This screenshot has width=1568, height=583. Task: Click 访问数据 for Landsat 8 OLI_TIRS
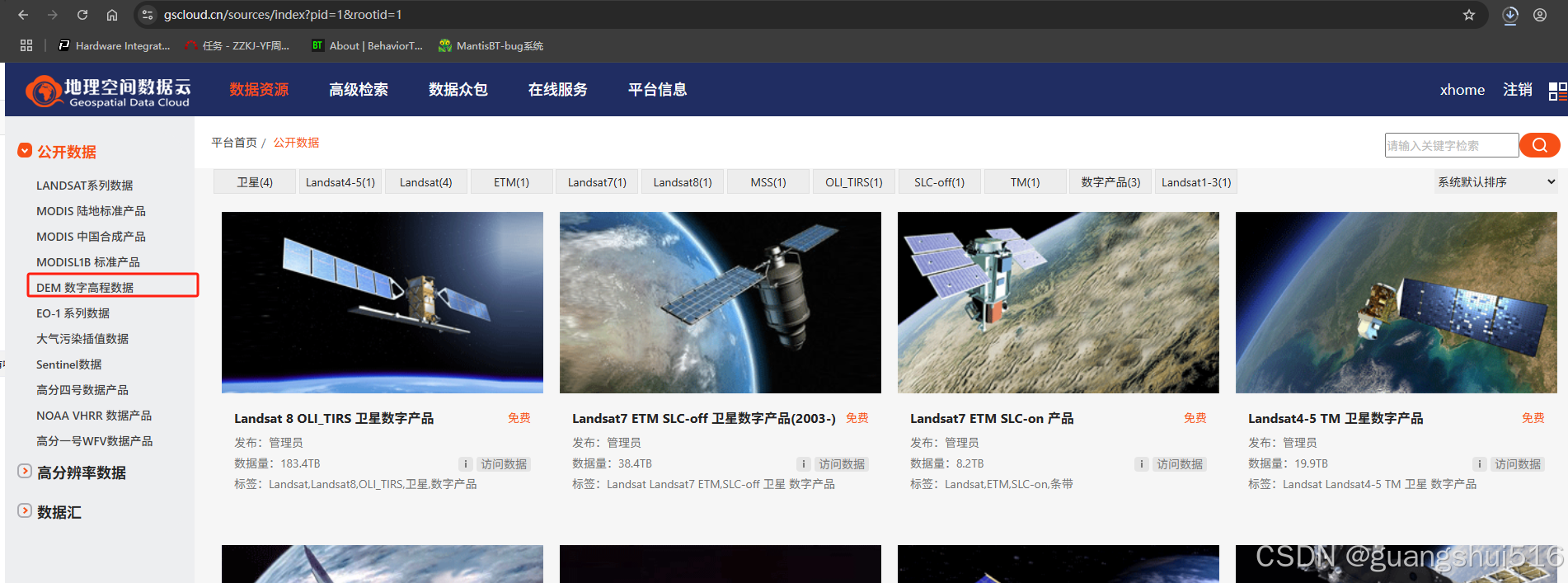[504, 464]
